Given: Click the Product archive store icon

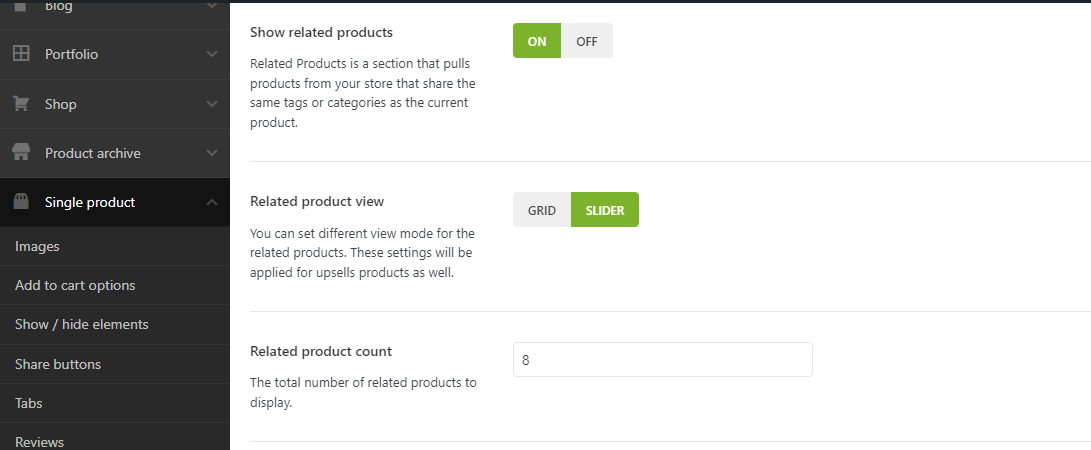Looking at the screenshot, I should [x=21, y=153].
